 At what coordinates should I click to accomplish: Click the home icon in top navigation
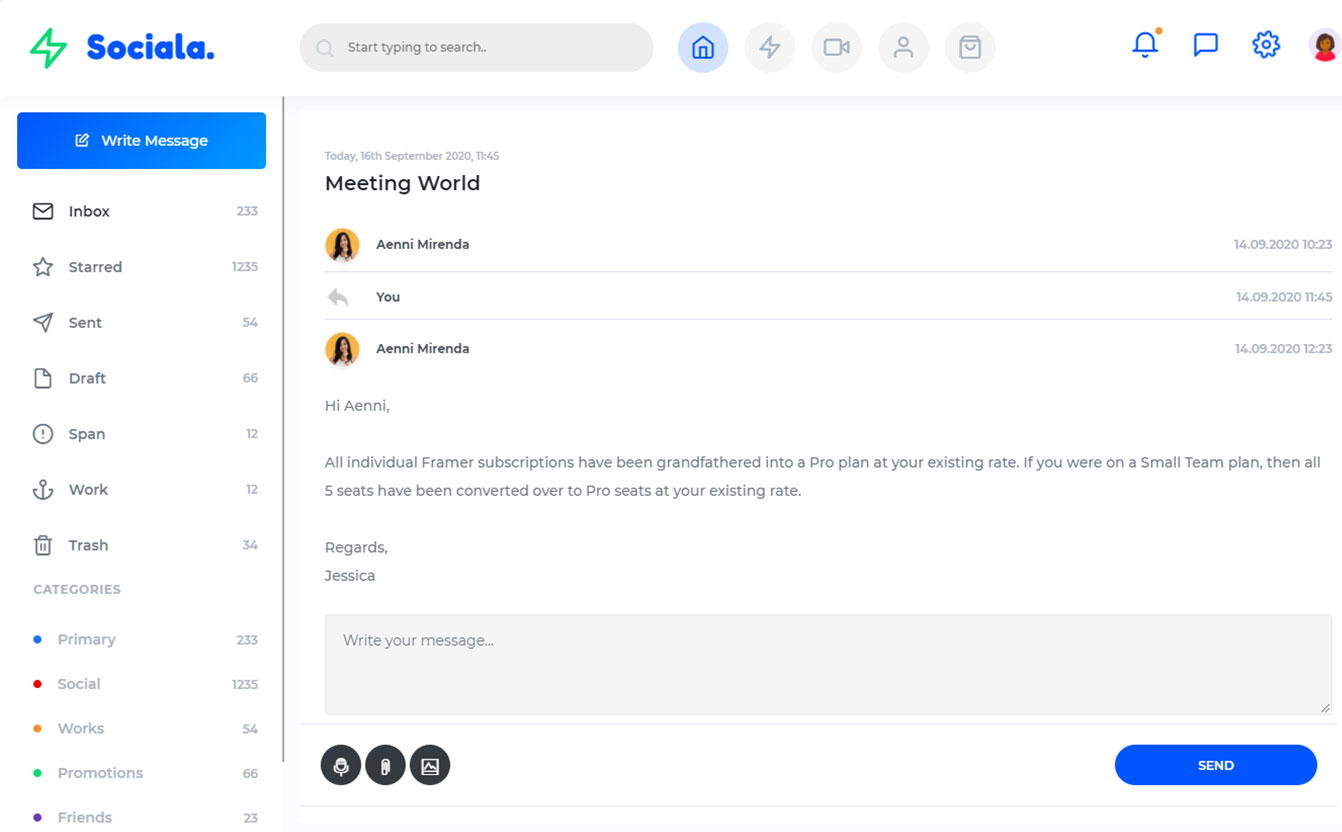pyautogui.click(x=703, y=47)
